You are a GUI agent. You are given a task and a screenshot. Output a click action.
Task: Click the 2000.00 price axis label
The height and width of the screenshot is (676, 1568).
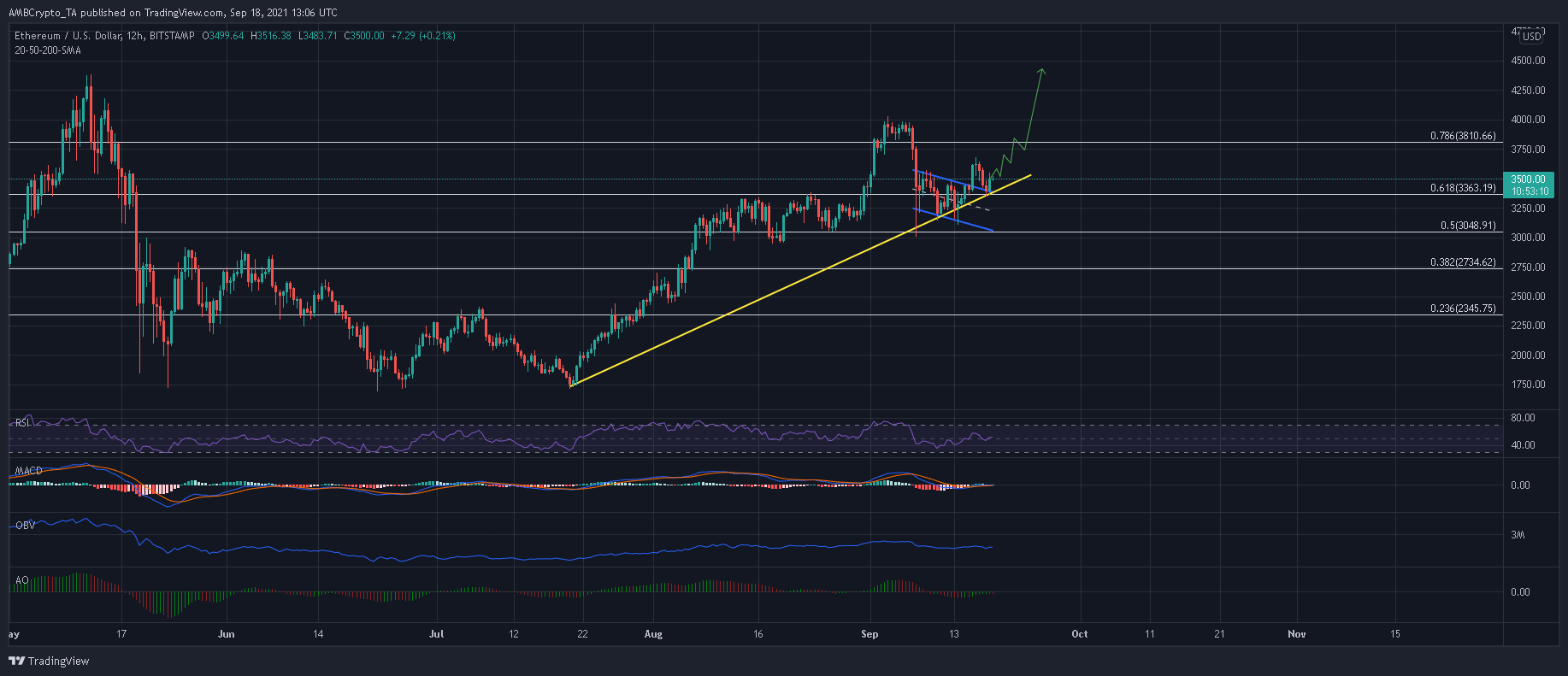pos(1528,356)
